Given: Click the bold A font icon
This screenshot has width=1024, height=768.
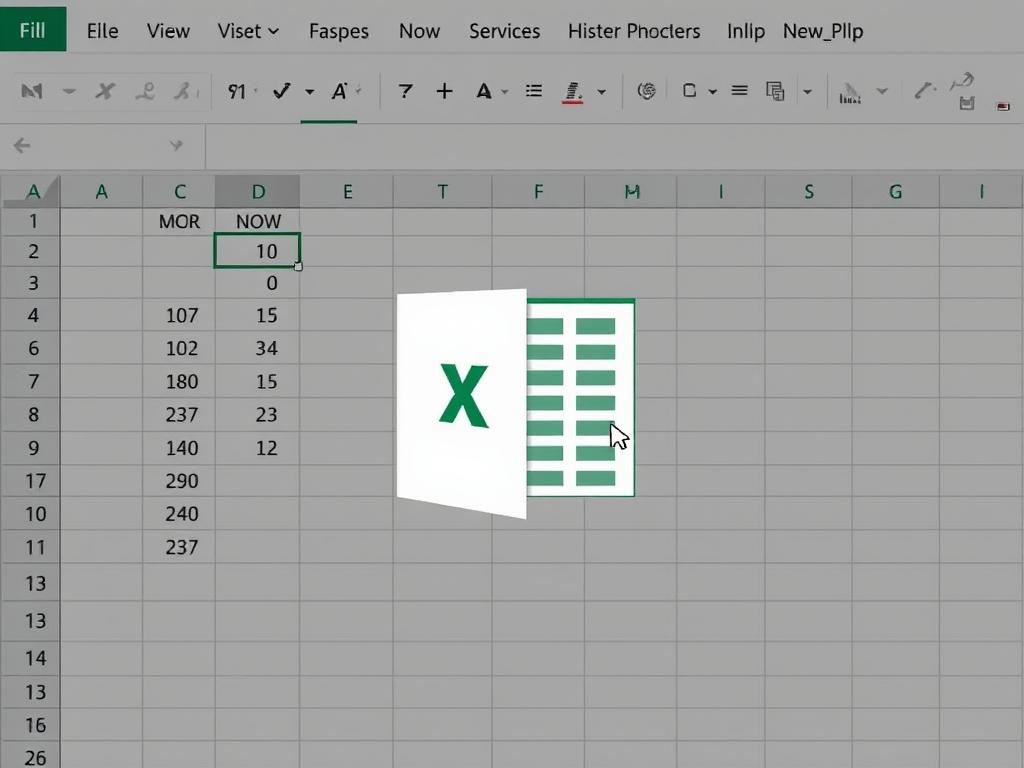Looking at the screenshot, I should 483,91.
